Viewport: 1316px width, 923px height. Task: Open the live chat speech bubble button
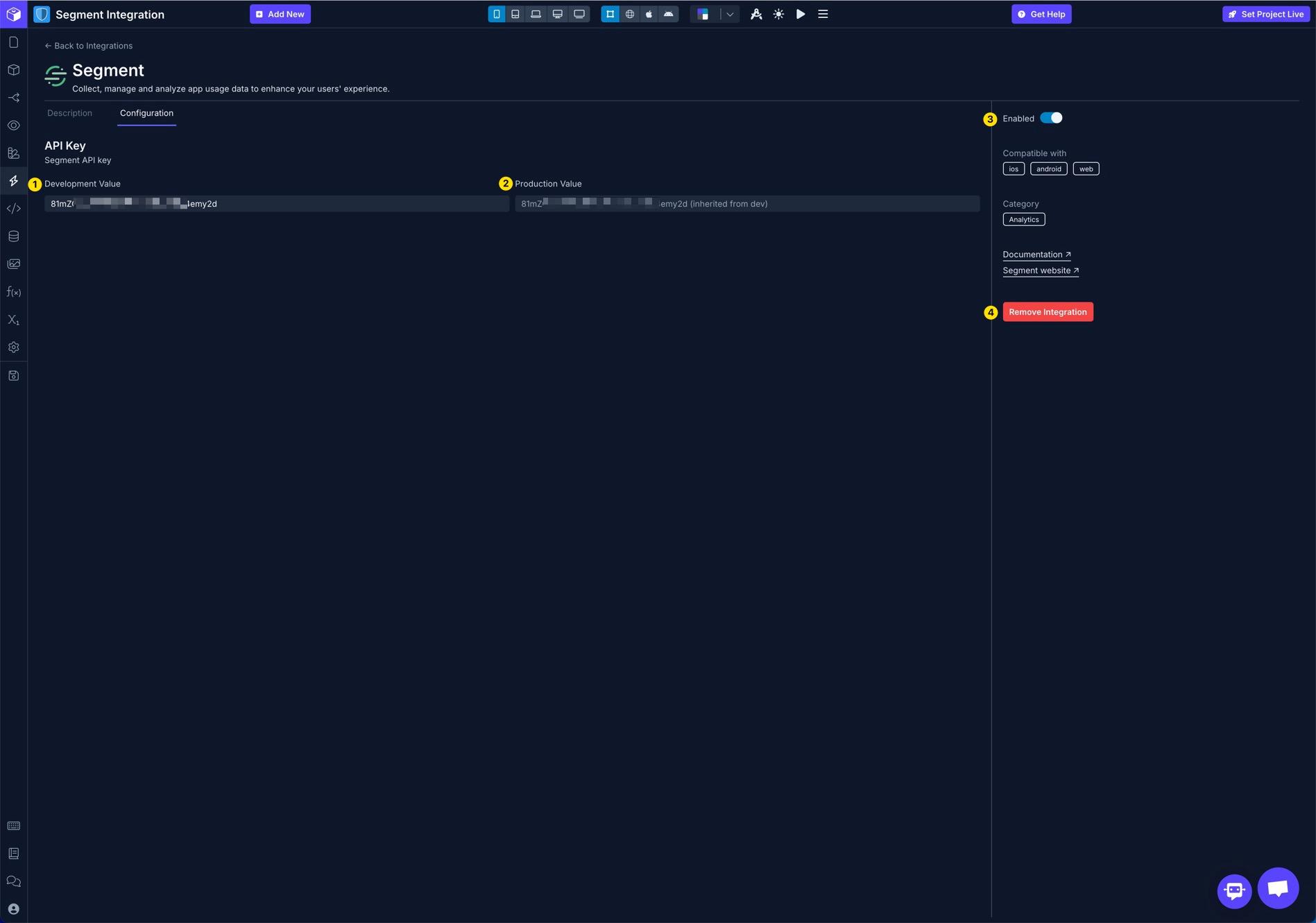[1278, 888]
